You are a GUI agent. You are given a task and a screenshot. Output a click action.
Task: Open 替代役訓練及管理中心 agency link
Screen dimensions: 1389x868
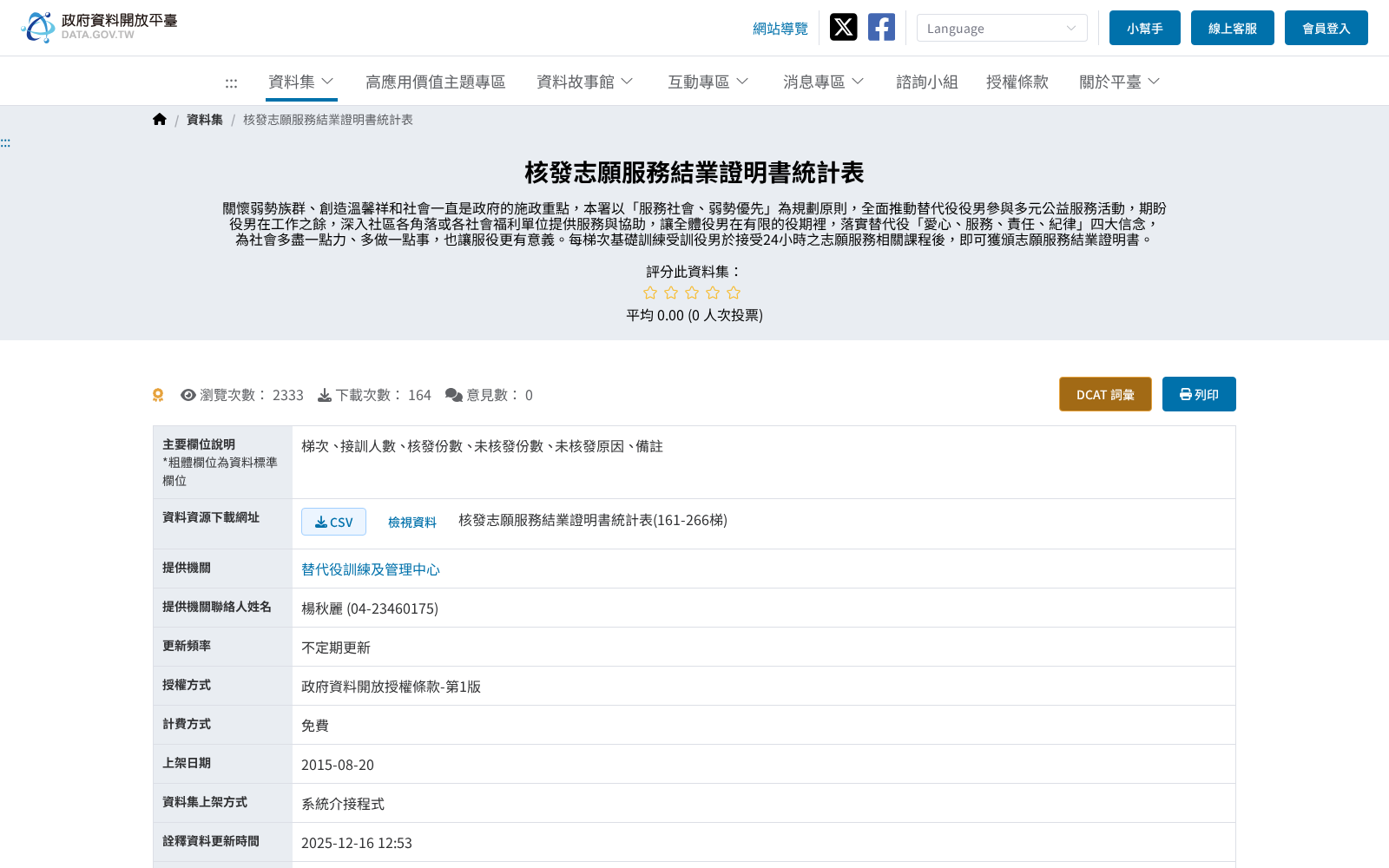pos(371,569)
